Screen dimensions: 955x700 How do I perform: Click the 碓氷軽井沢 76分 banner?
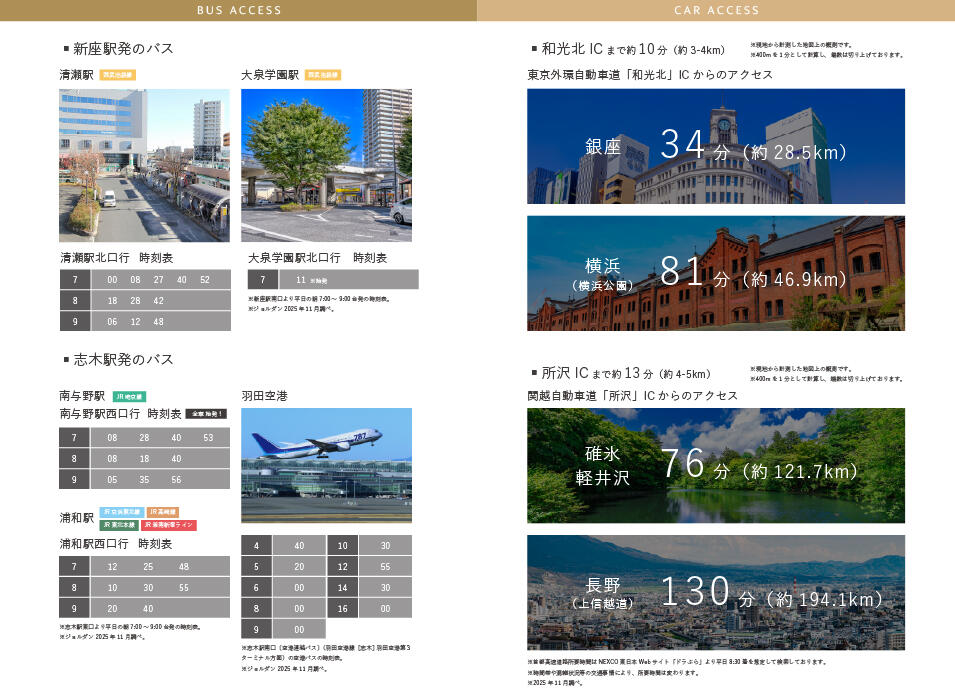tap(716, 465)
